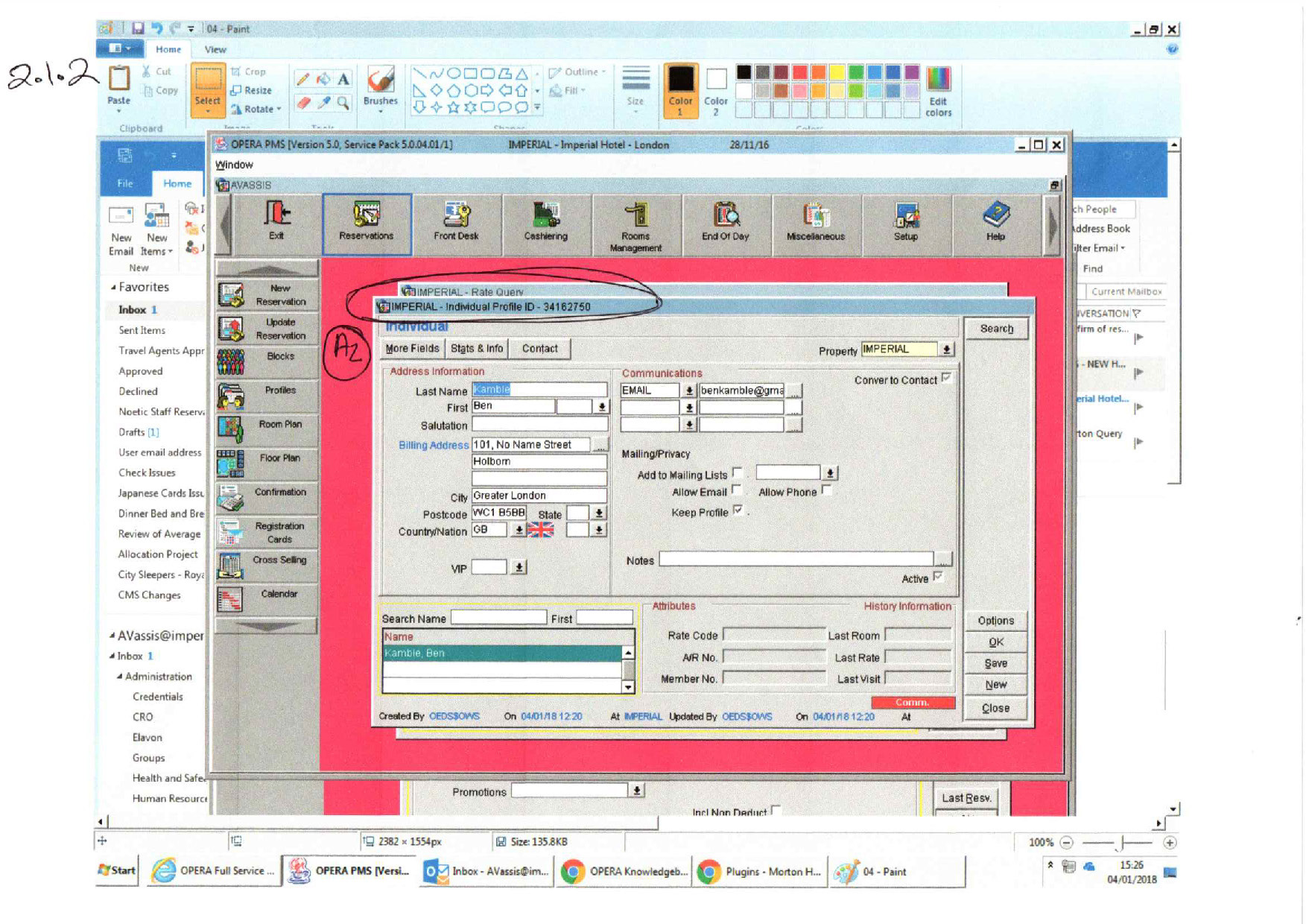This screenshot has width=1306, height=924.
Task: Open the Property dropdown
Action: click(946, 349)
